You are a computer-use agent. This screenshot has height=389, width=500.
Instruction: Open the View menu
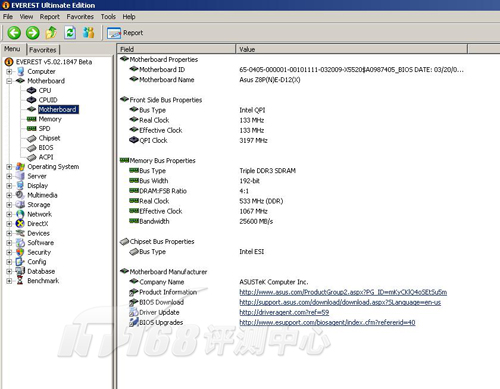coord(26,17)
